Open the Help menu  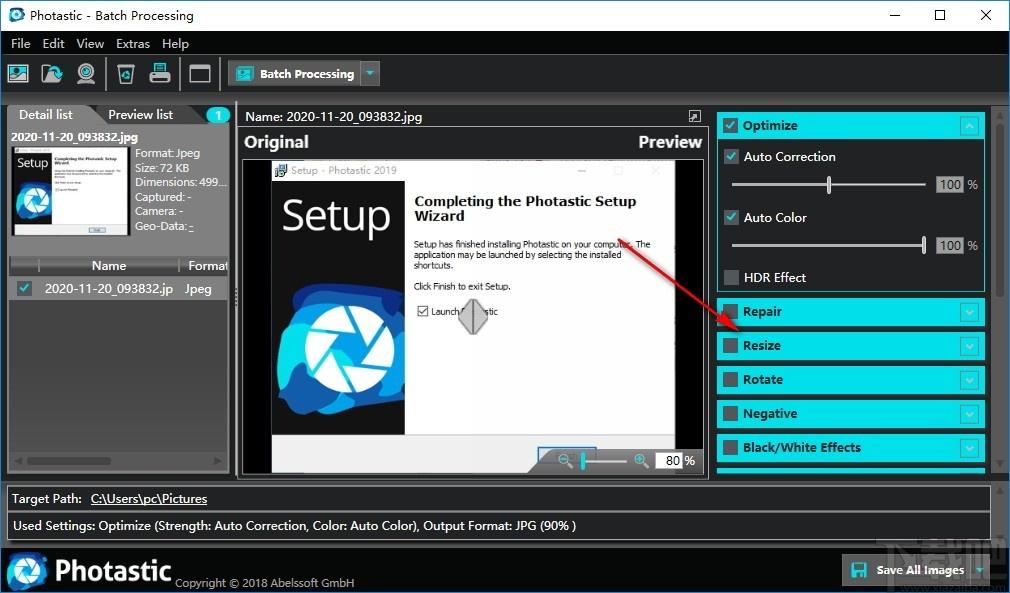[175, 44]
